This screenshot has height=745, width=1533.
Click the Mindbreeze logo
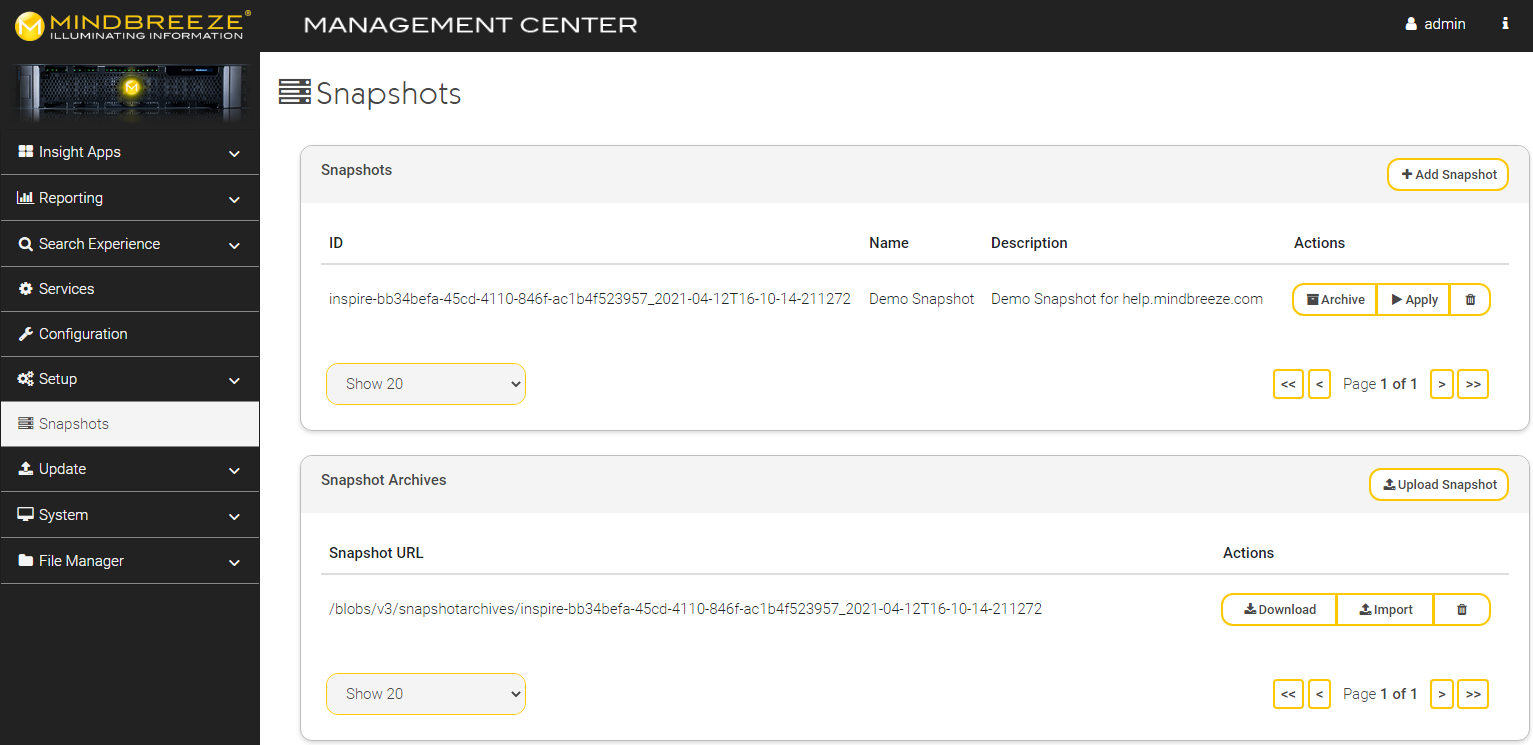coord(131,25)
